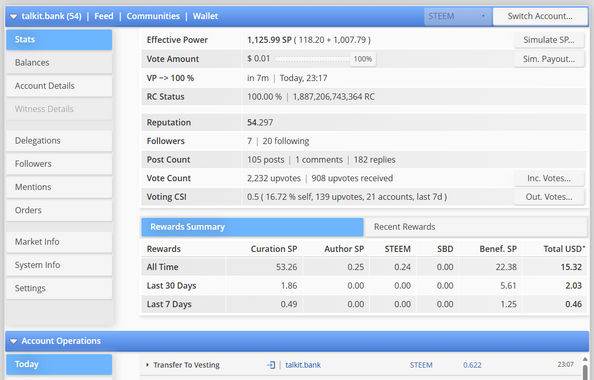Open Simulate SP dialog
The image size is (594, 380).
[x=549, y=40]
